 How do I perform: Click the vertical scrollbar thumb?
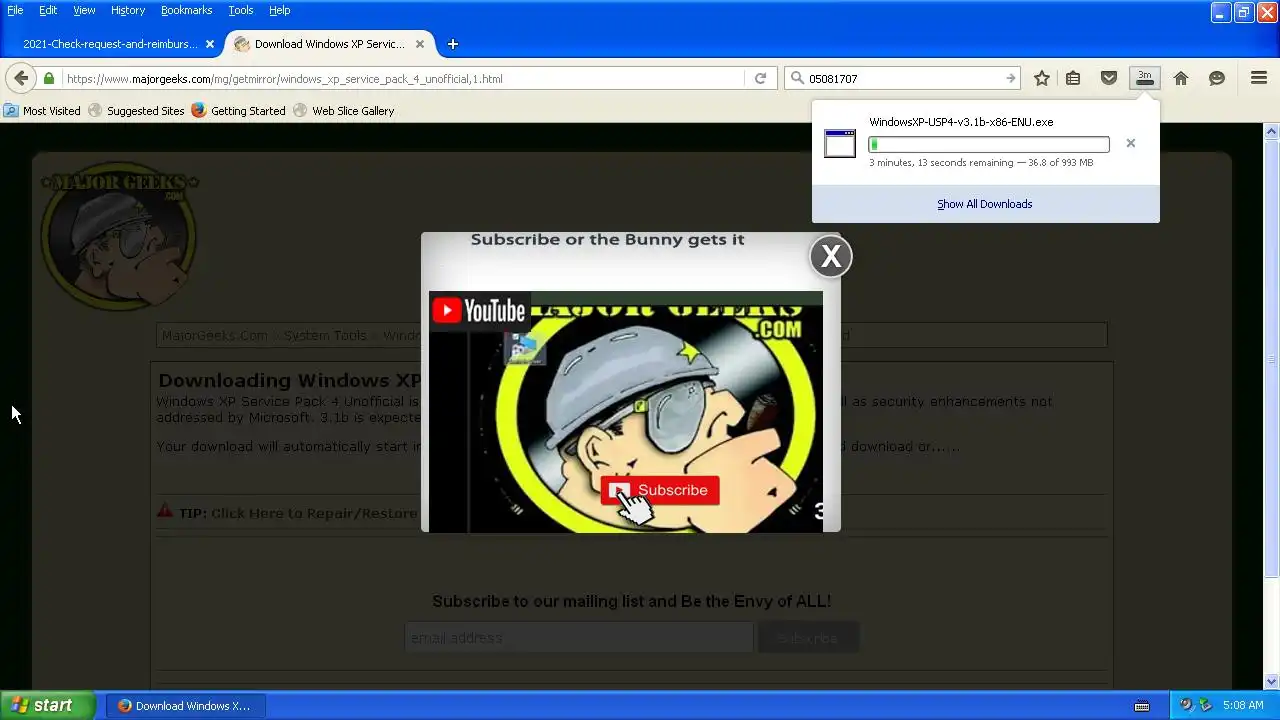1272,358
